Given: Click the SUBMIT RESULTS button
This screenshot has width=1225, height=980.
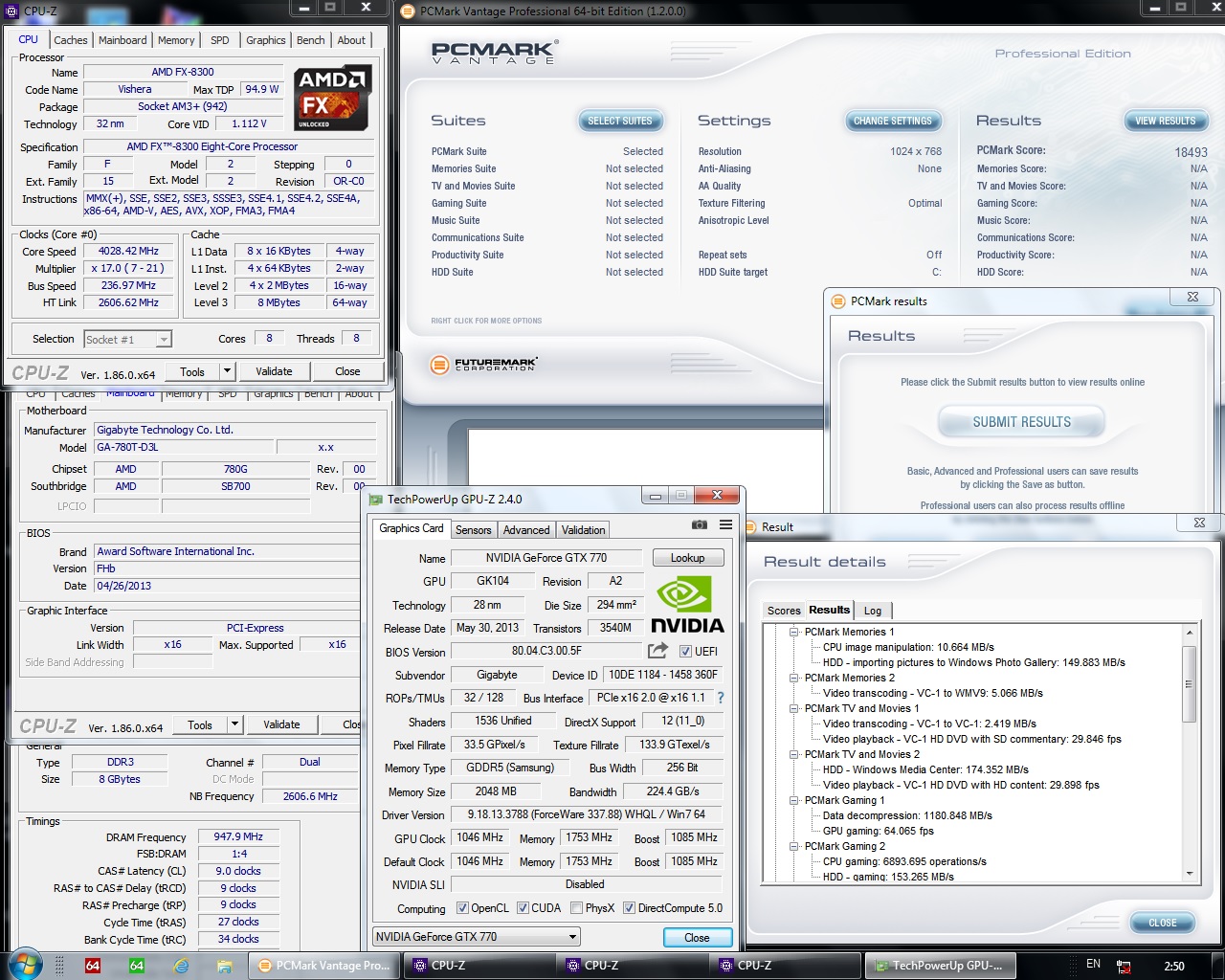Looking at the screenshot, I should tap(1022, 422).
